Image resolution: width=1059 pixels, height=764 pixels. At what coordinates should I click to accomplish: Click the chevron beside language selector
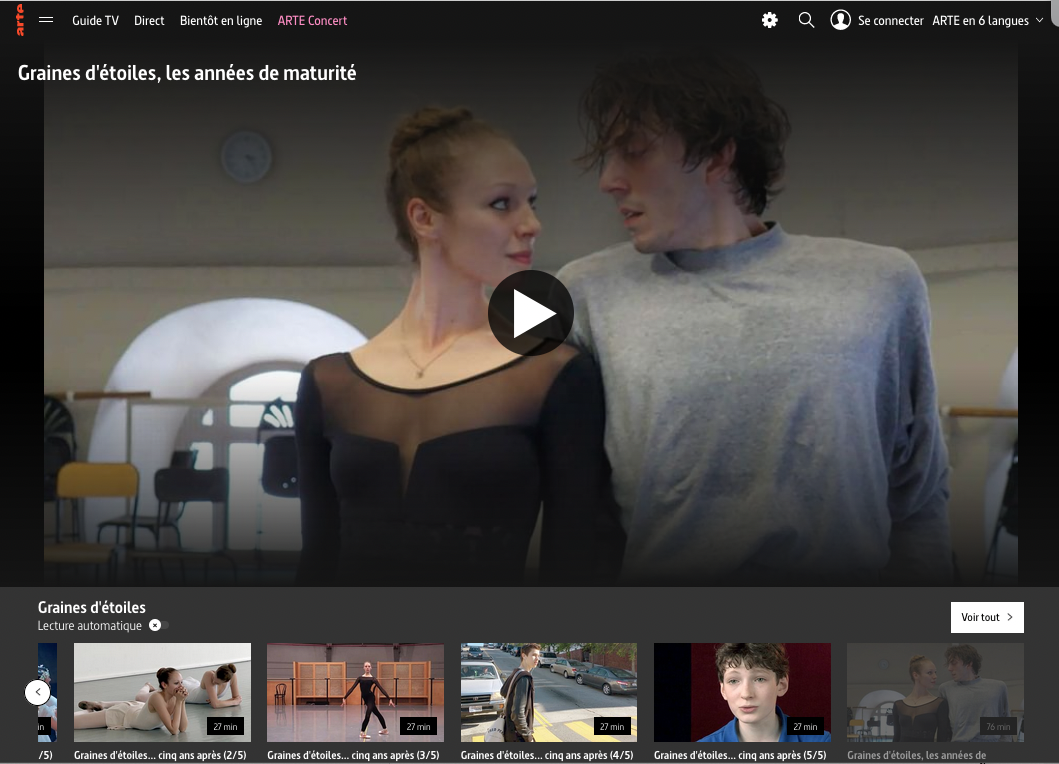(x=1039, y=20)
